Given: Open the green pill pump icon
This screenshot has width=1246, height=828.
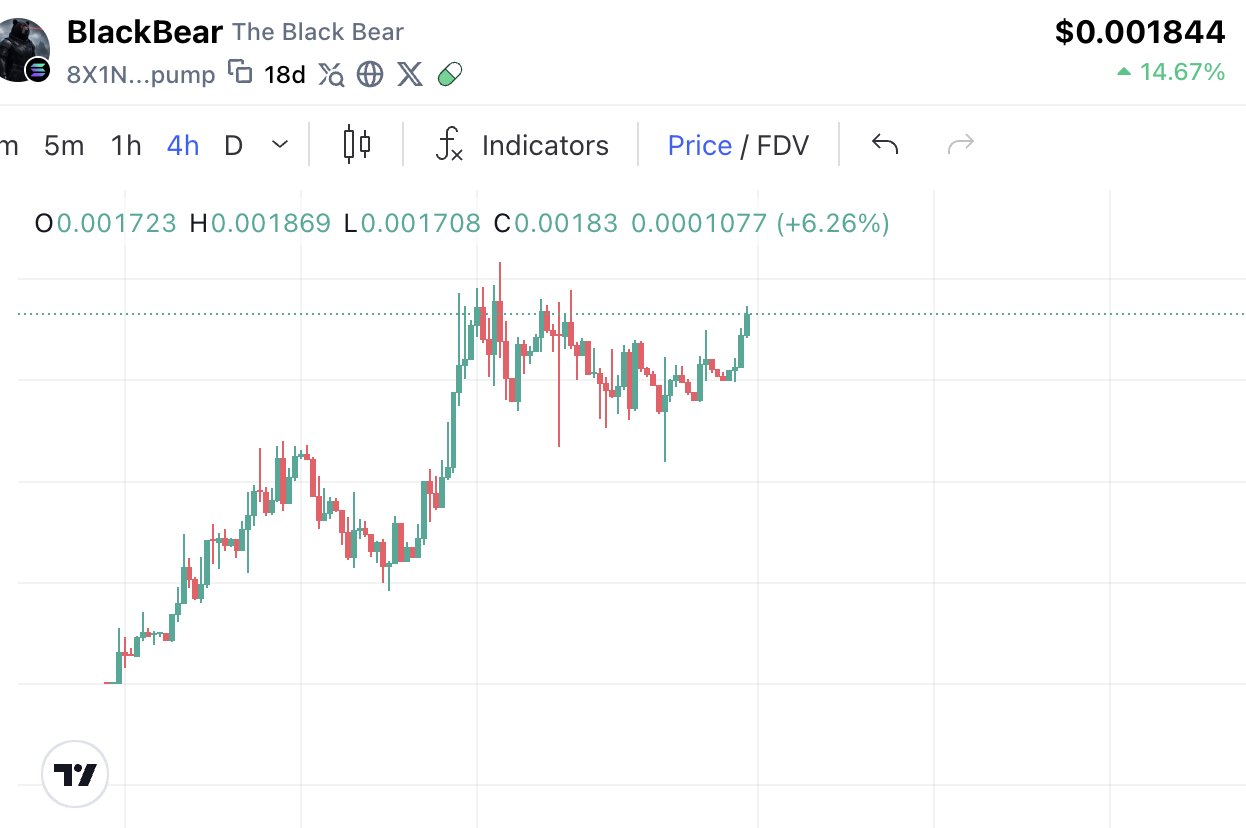Looking at the screenshot, I should tap(450, 74).
